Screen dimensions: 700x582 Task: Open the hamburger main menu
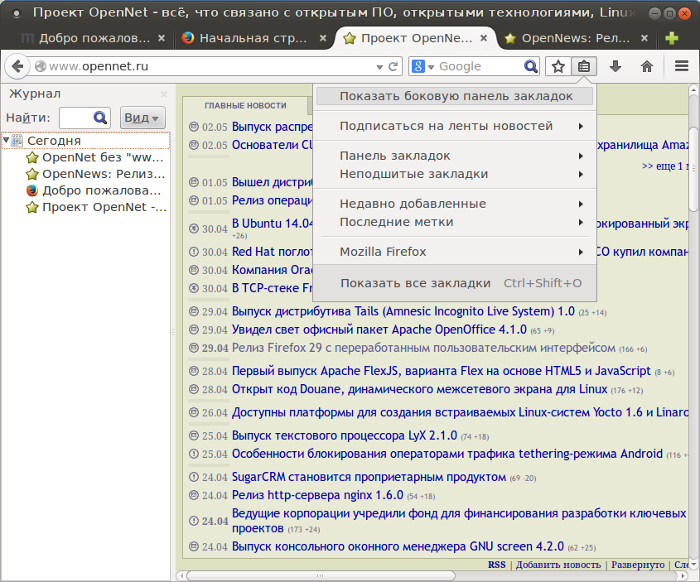point(681,66)
